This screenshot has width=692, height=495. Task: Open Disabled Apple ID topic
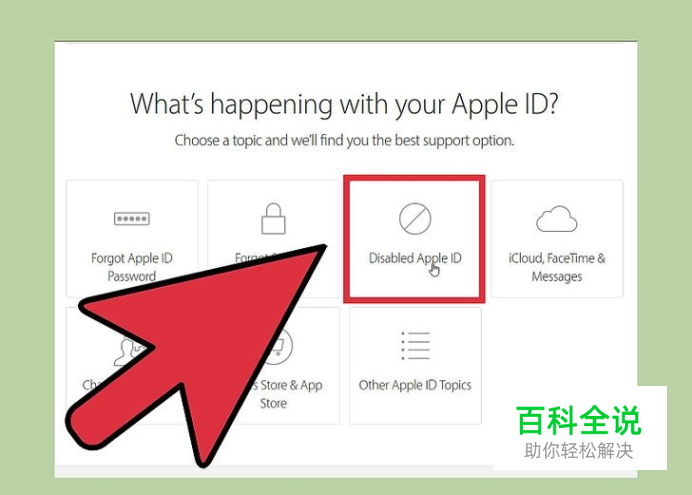point(415,258)
